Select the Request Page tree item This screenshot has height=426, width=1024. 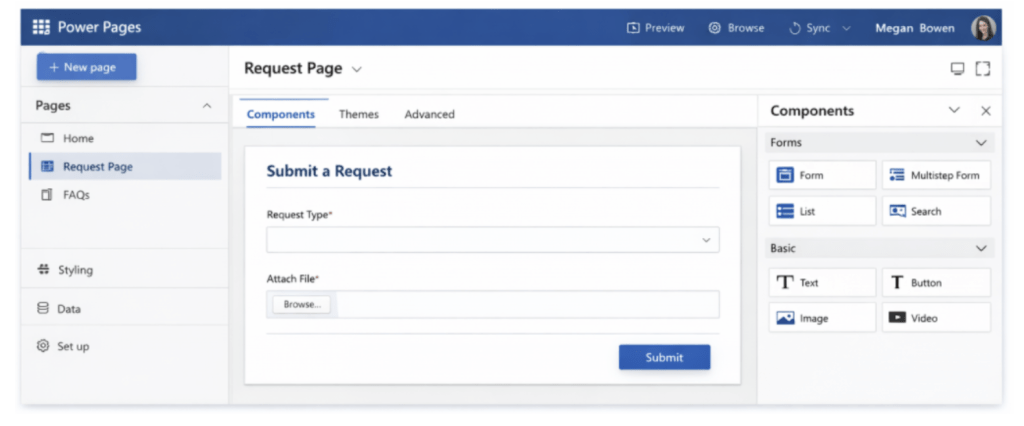coord(125,167)
